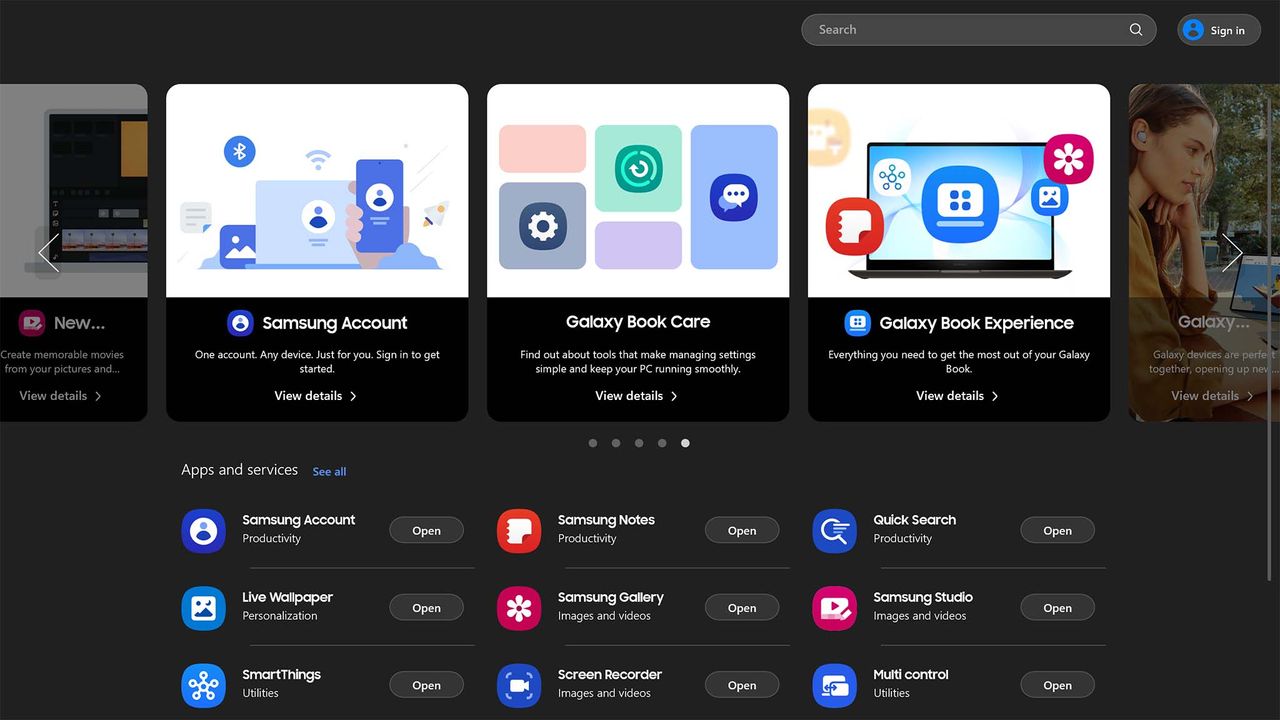Click the Apps and services heading

pyautogui.click(x=239, y=470)
